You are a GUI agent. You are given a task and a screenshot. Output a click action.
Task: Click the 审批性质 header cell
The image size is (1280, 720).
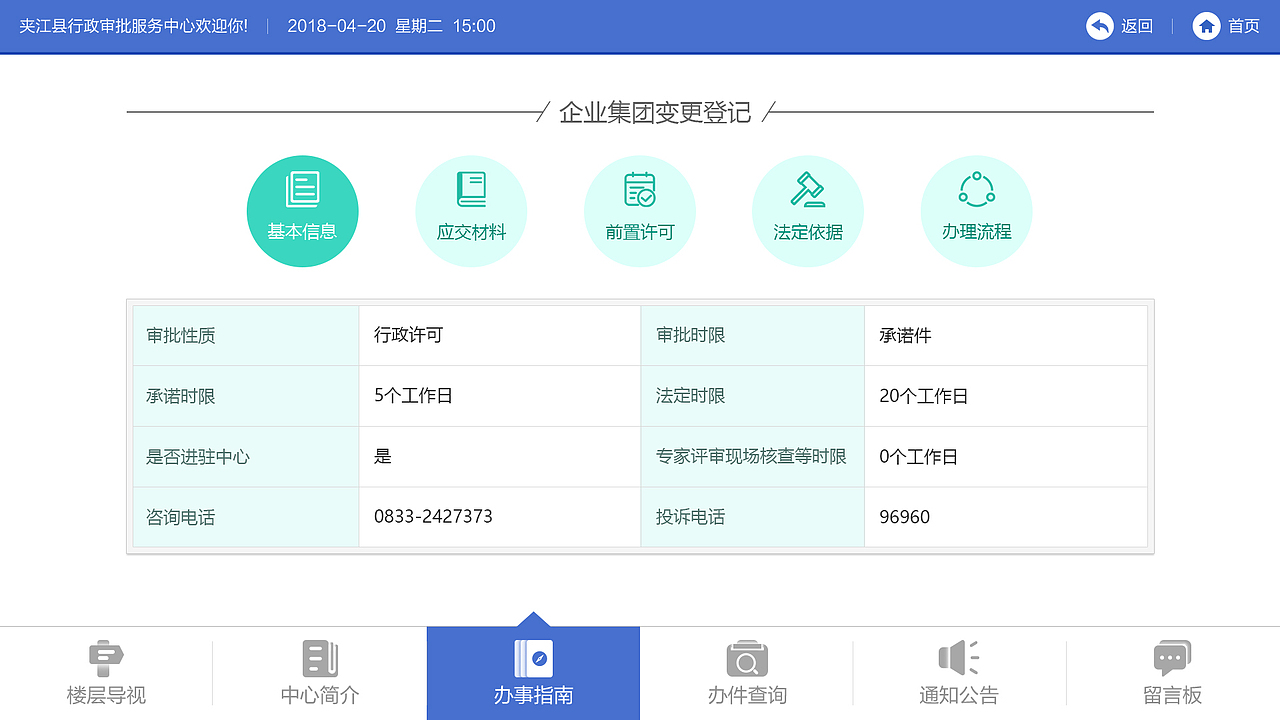246,336
